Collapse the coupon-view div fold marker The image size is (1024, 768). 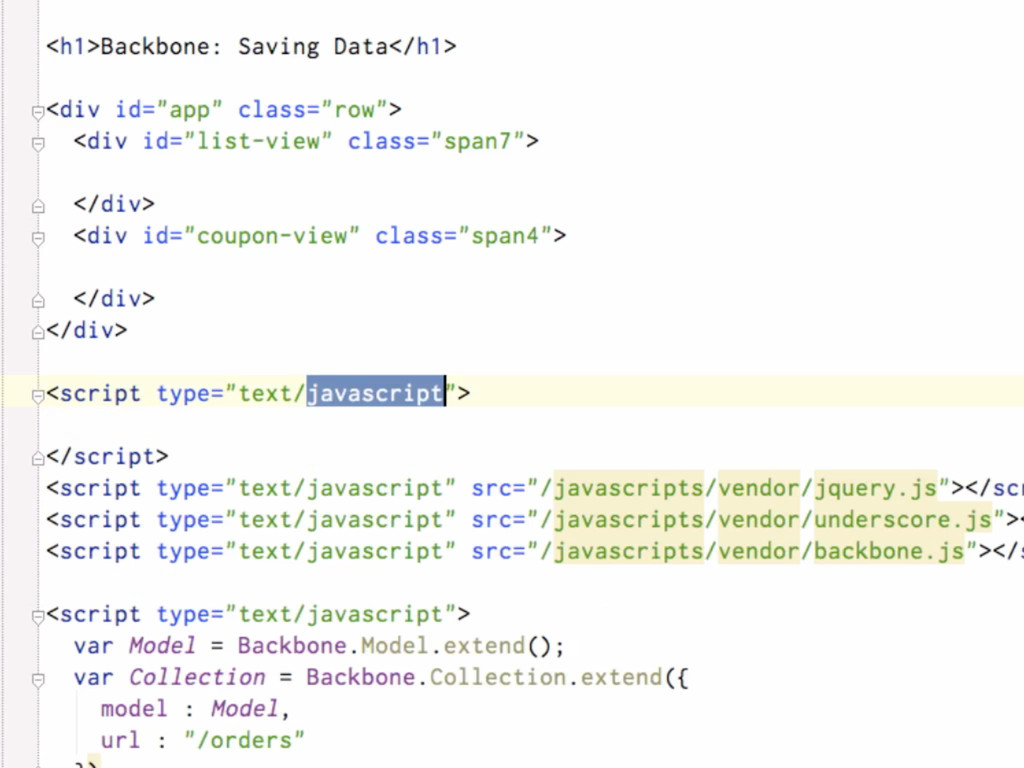(x=38, y=238)
